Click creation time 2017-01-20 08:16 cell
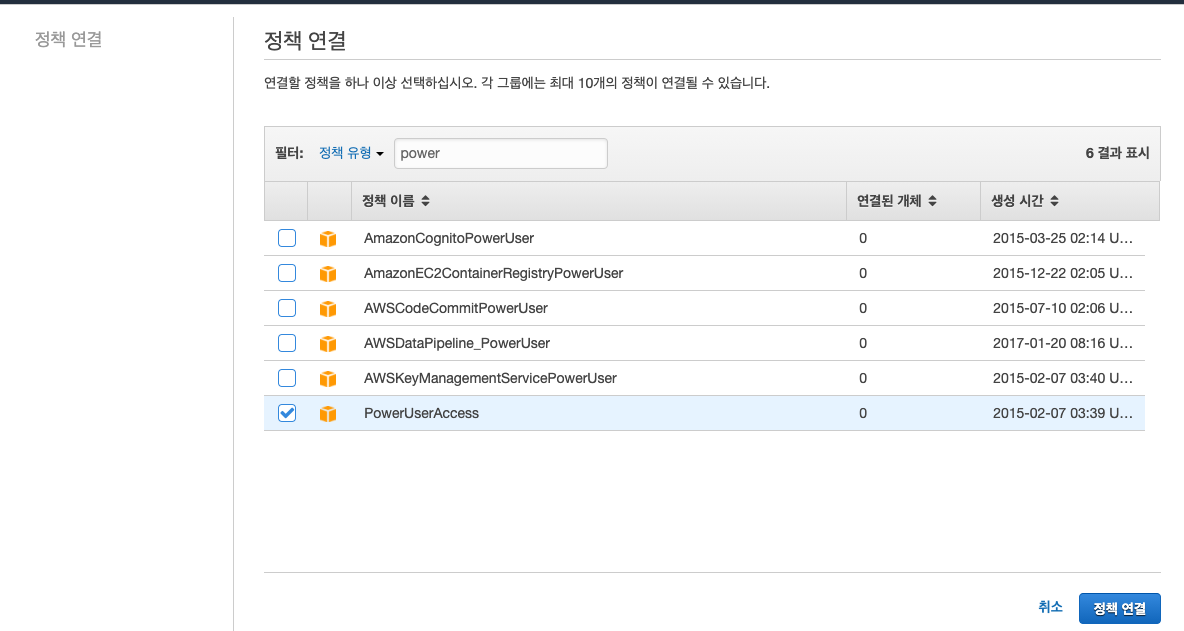The height and width of the screenshot is (631, 1184). coord(1062,343)
